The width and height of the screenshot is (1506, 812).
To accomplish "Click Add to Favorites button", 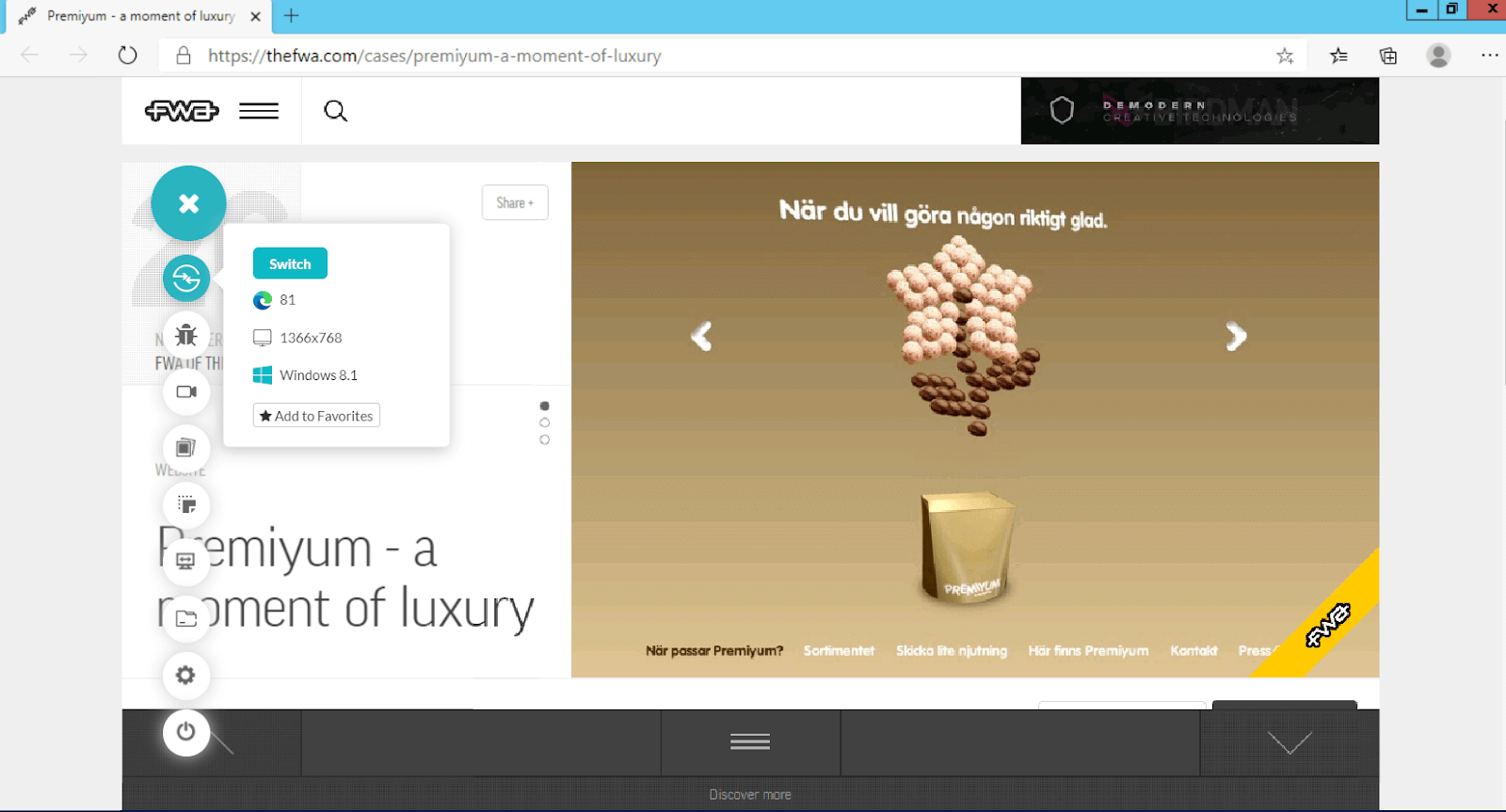I will coord(316,416).
